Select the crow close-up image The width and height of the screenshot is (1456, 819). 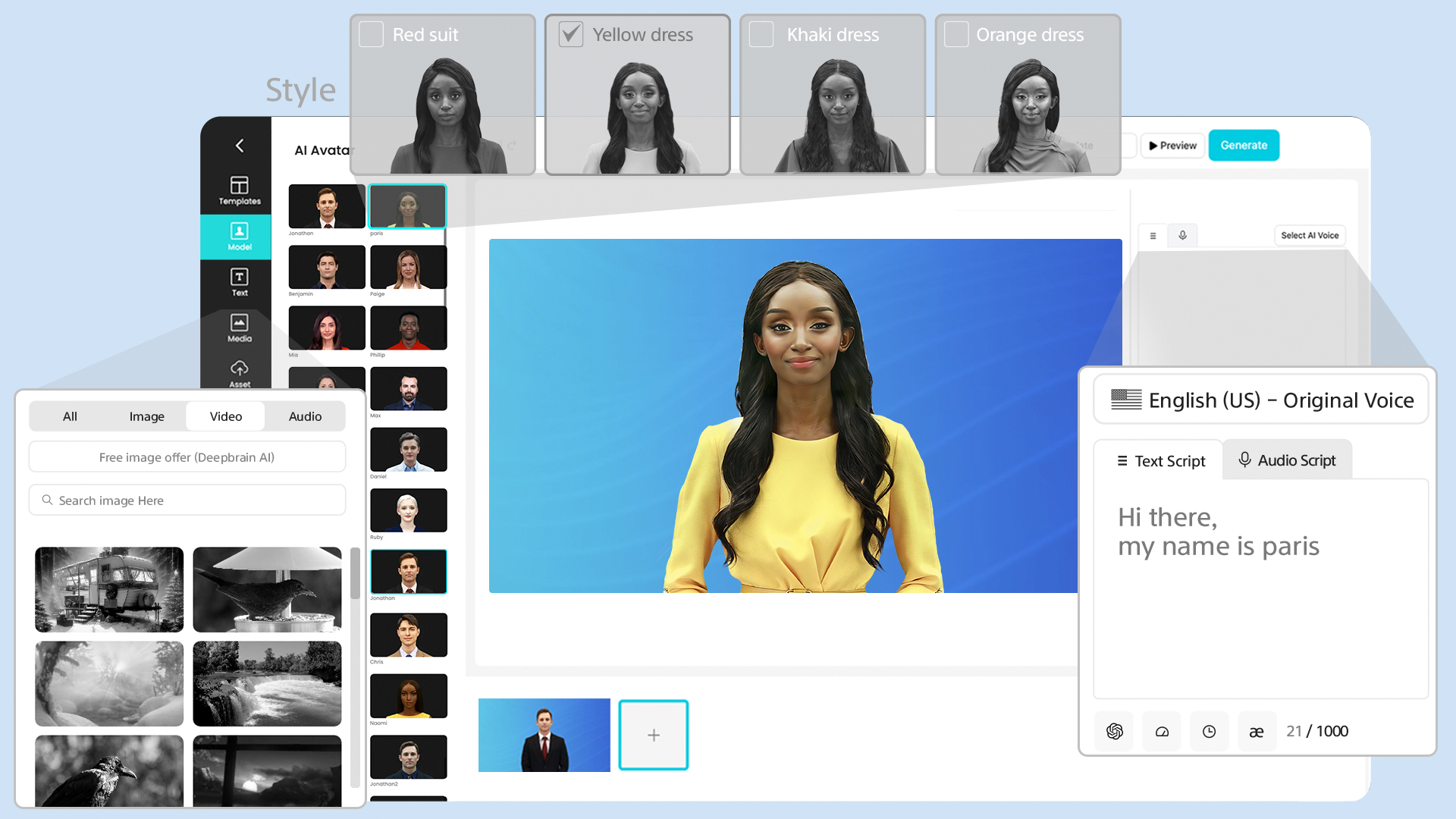click(x=109, y=770)
